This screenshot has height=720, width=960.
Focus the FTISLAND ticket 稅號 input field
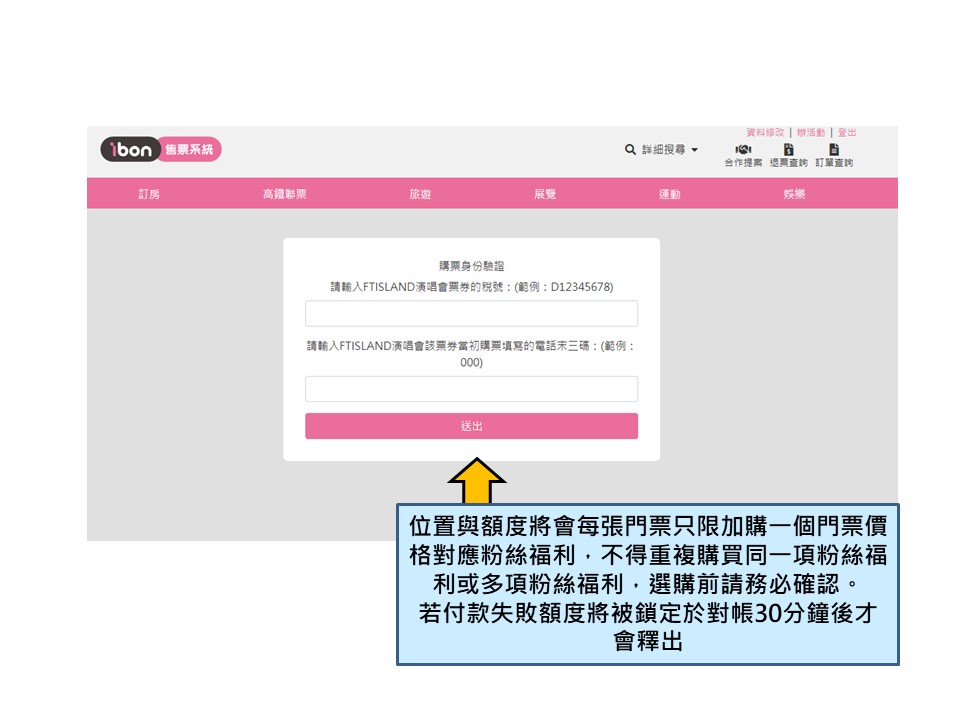coord(471,313)
